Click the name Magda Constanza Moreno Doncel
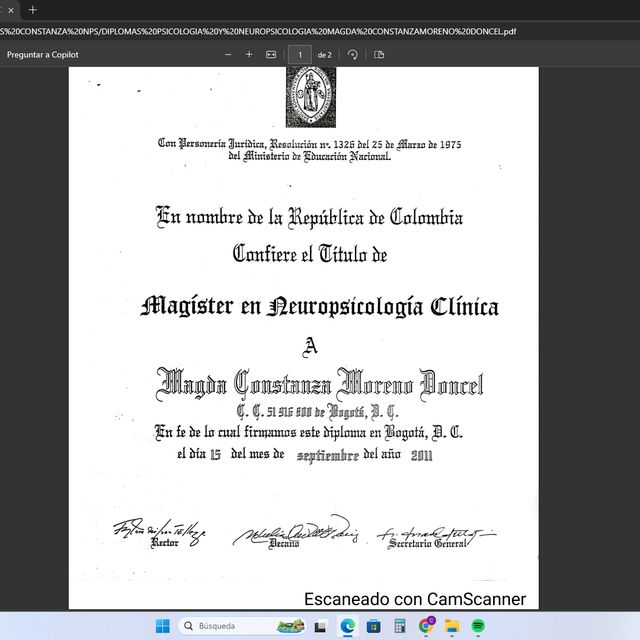Screen dimensions: 640x640 (319, 384)
